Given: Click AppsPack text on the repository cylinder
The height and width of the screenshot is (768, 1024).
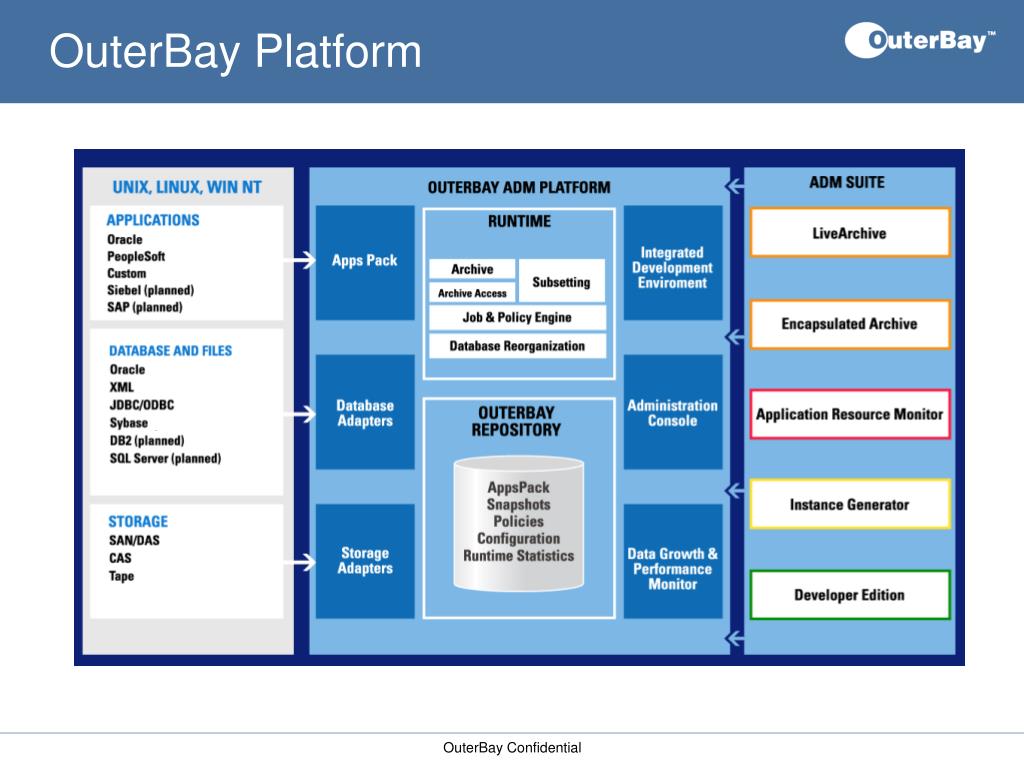Looking at the screenshot, I should click(x=519, y=488).
